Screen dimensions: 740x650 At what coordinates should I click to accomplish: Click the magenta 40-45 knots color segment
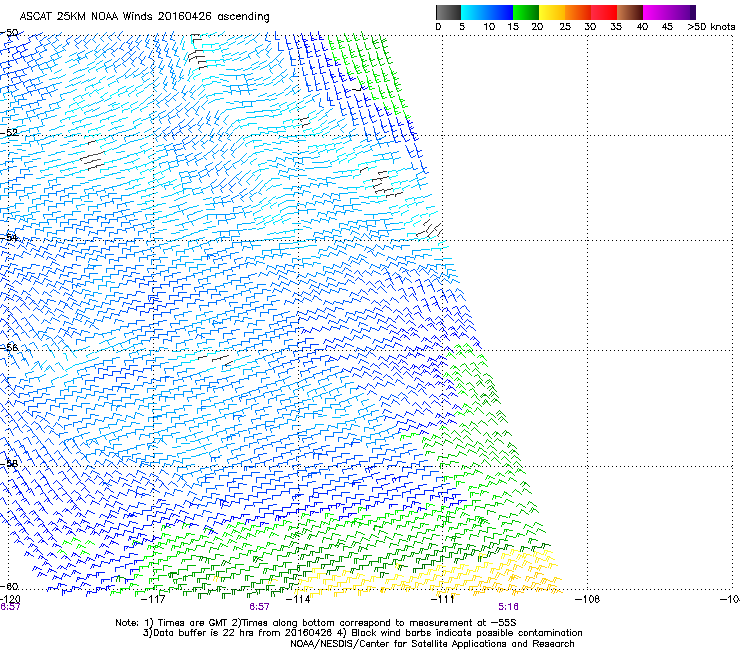click(656, 12)
